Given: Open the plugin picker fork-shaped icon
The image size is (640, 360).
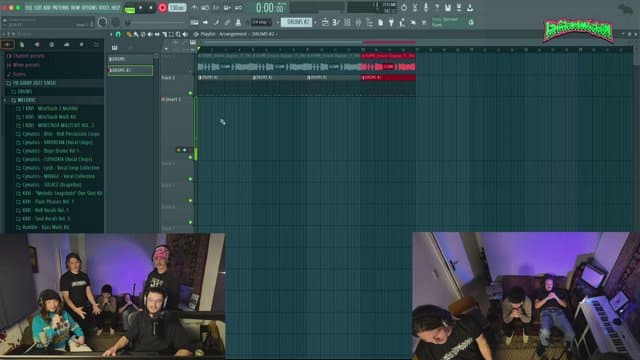Looking at the screenshot, I should pos(391,22).
